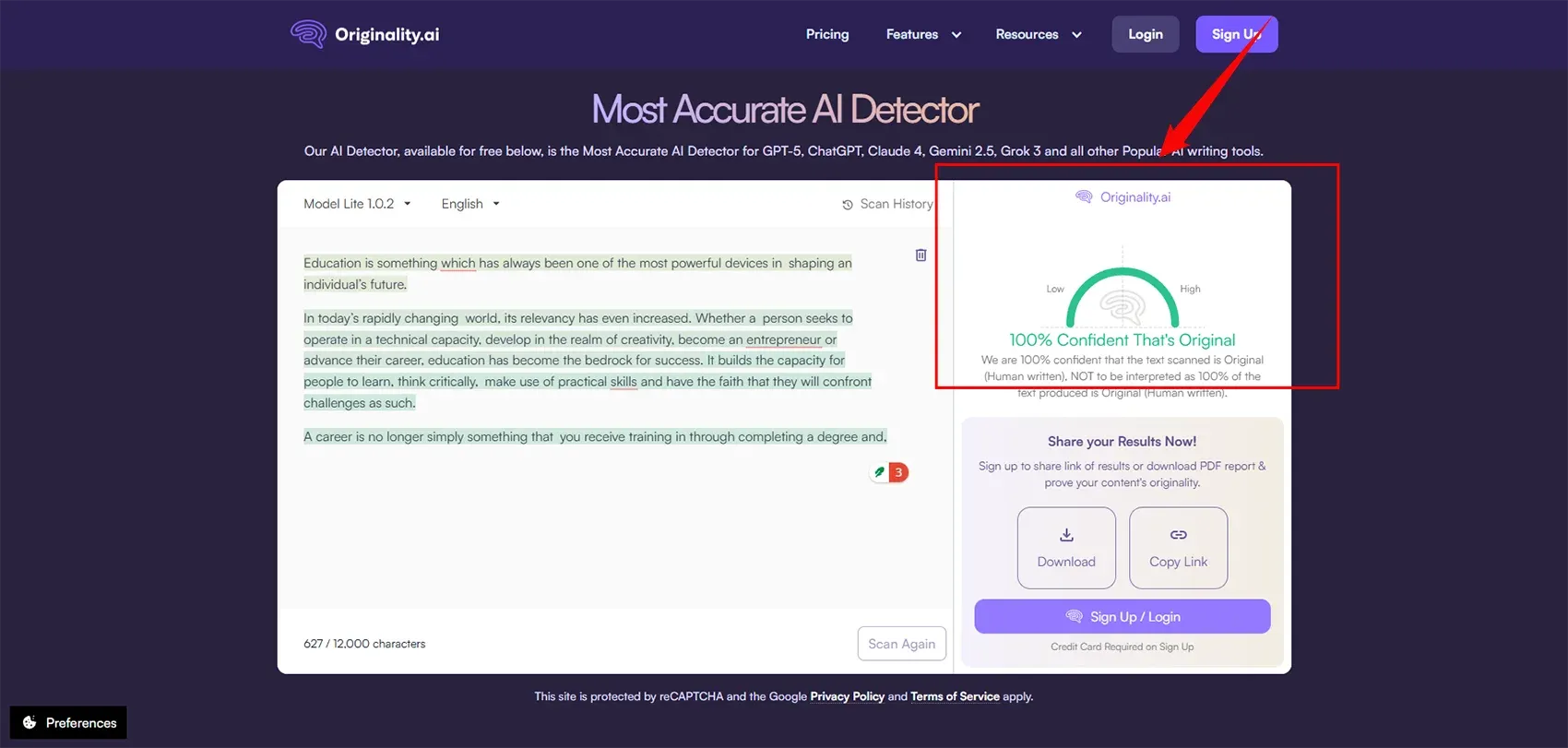Viewport: 1568px width, 748px height.
Task: Open the Terms of Service link
Action: pos(955,696)
